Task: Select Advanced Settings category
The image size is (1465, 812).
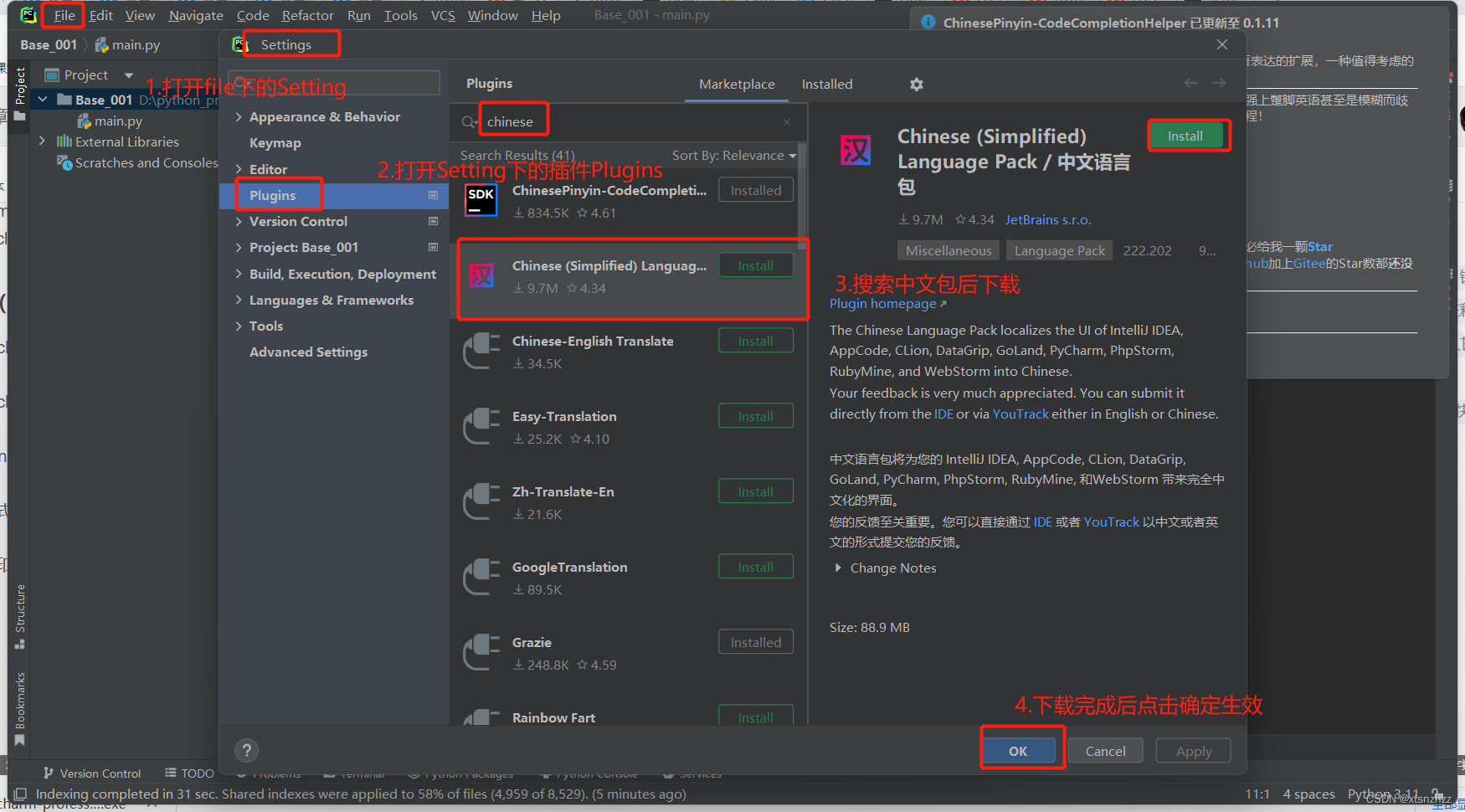Action: [308, 352]
